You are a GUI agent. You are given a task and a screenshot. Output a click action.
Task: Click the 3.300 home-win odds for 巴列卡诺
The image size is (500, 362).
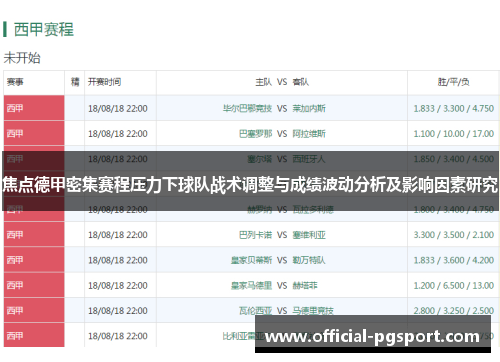click(424, 235)
